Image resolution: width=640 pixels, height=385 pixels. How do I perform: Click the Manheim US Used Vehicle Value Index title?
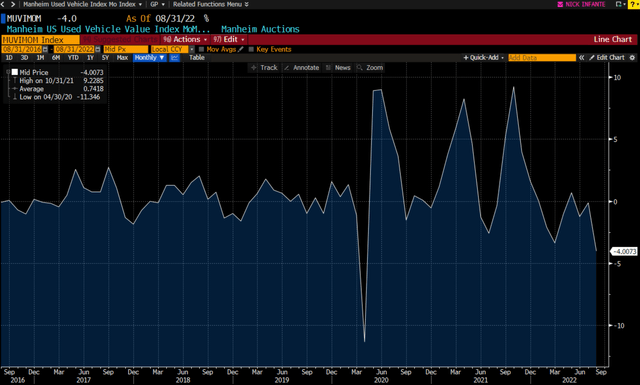click(x=108, y=29)
